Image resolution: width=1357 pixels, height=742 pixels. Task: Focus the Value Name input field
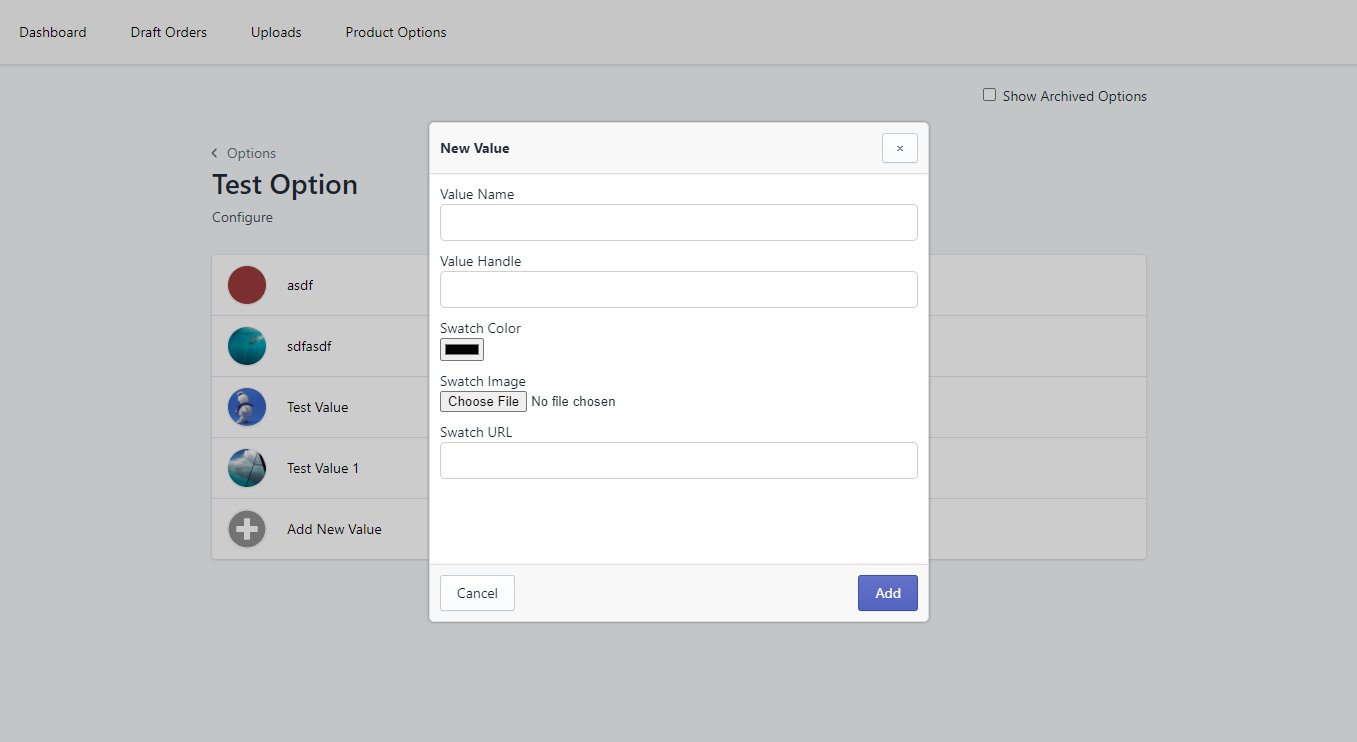pos(678,222)
